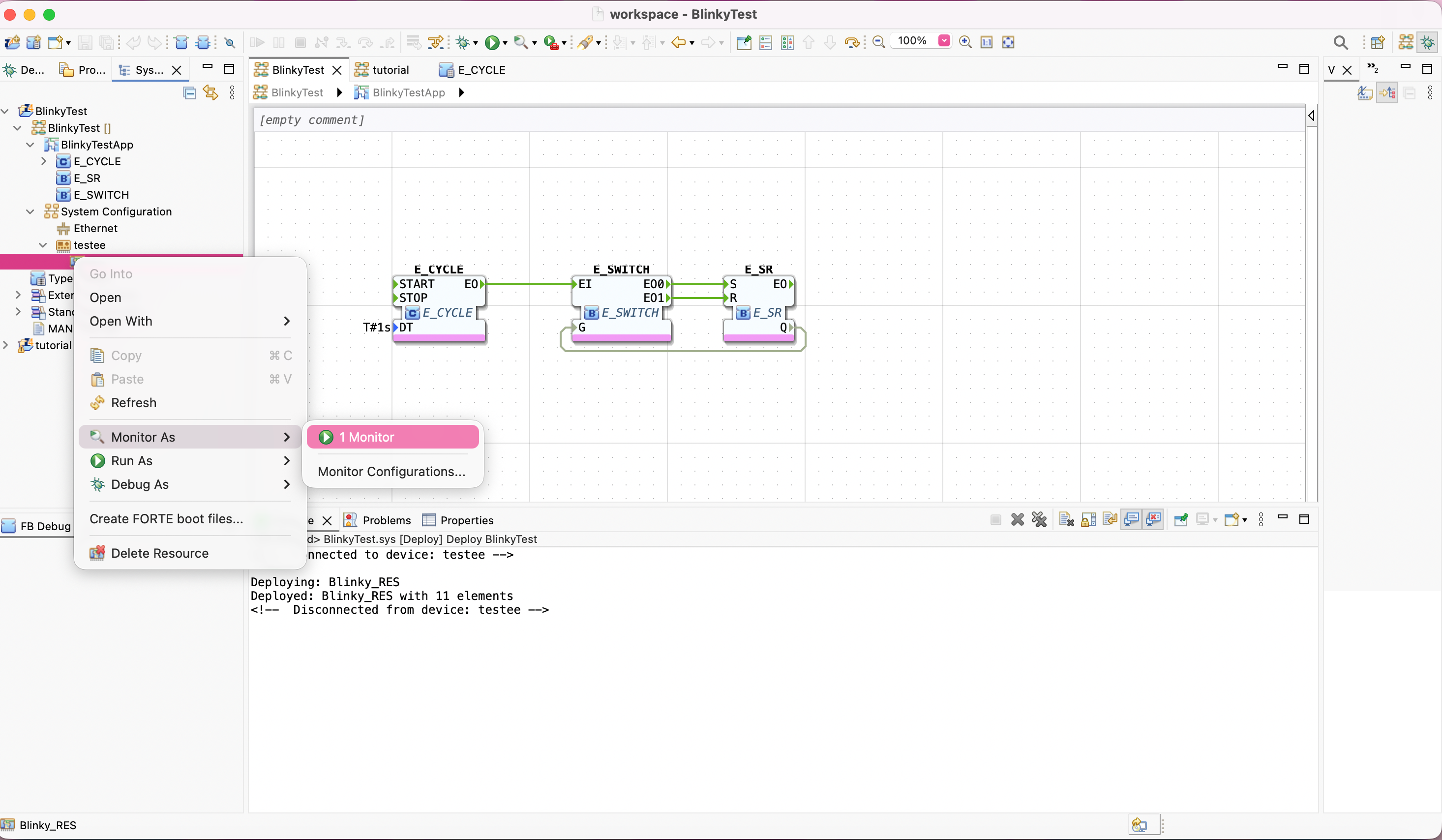Click the yellow step-into deploy icon
The image size is (1442, 840).
pos(435,42)
